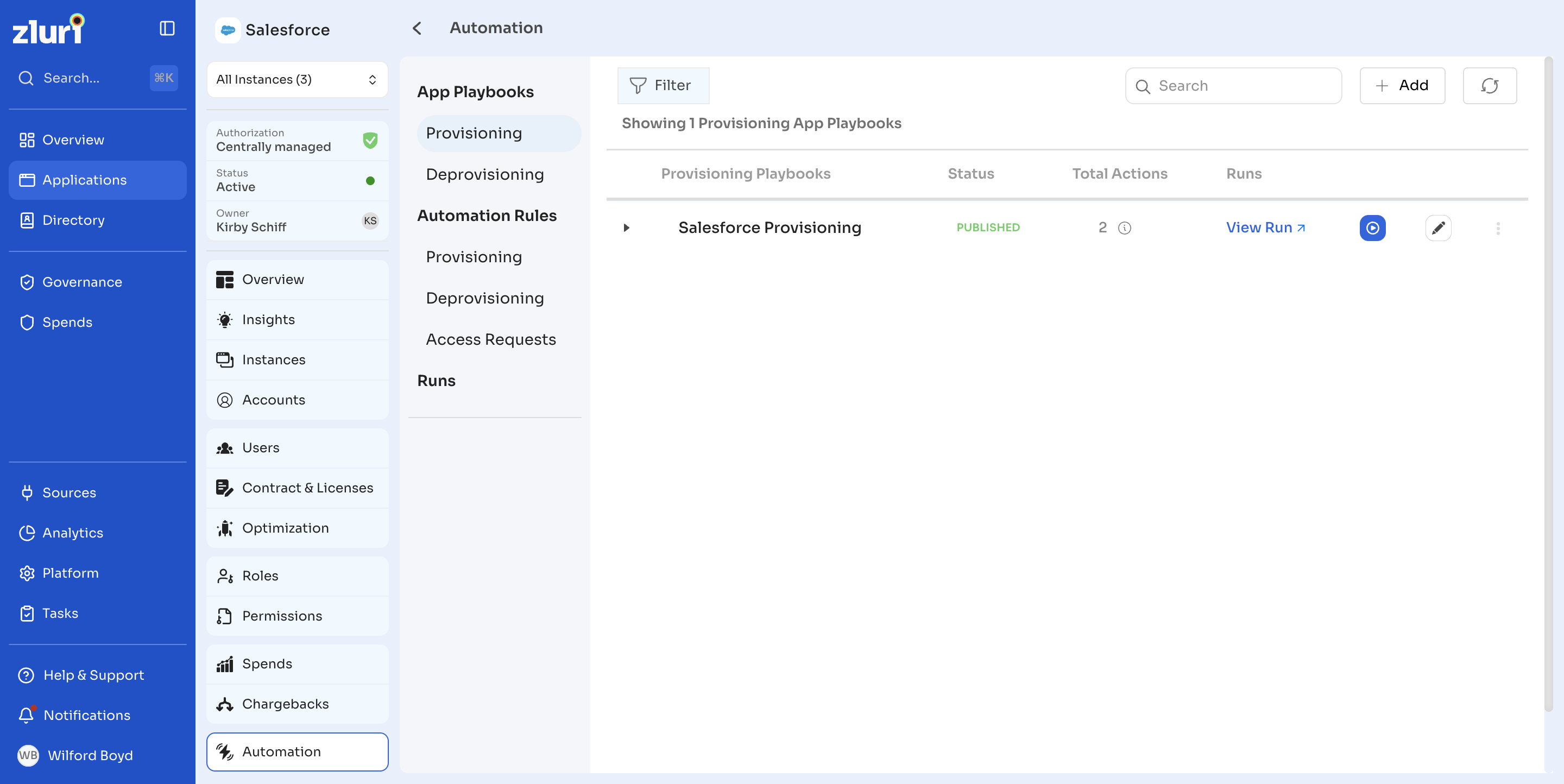1564x784 pixels.
Task: Click the playbook Search field
Action: tap(1233, 86)
